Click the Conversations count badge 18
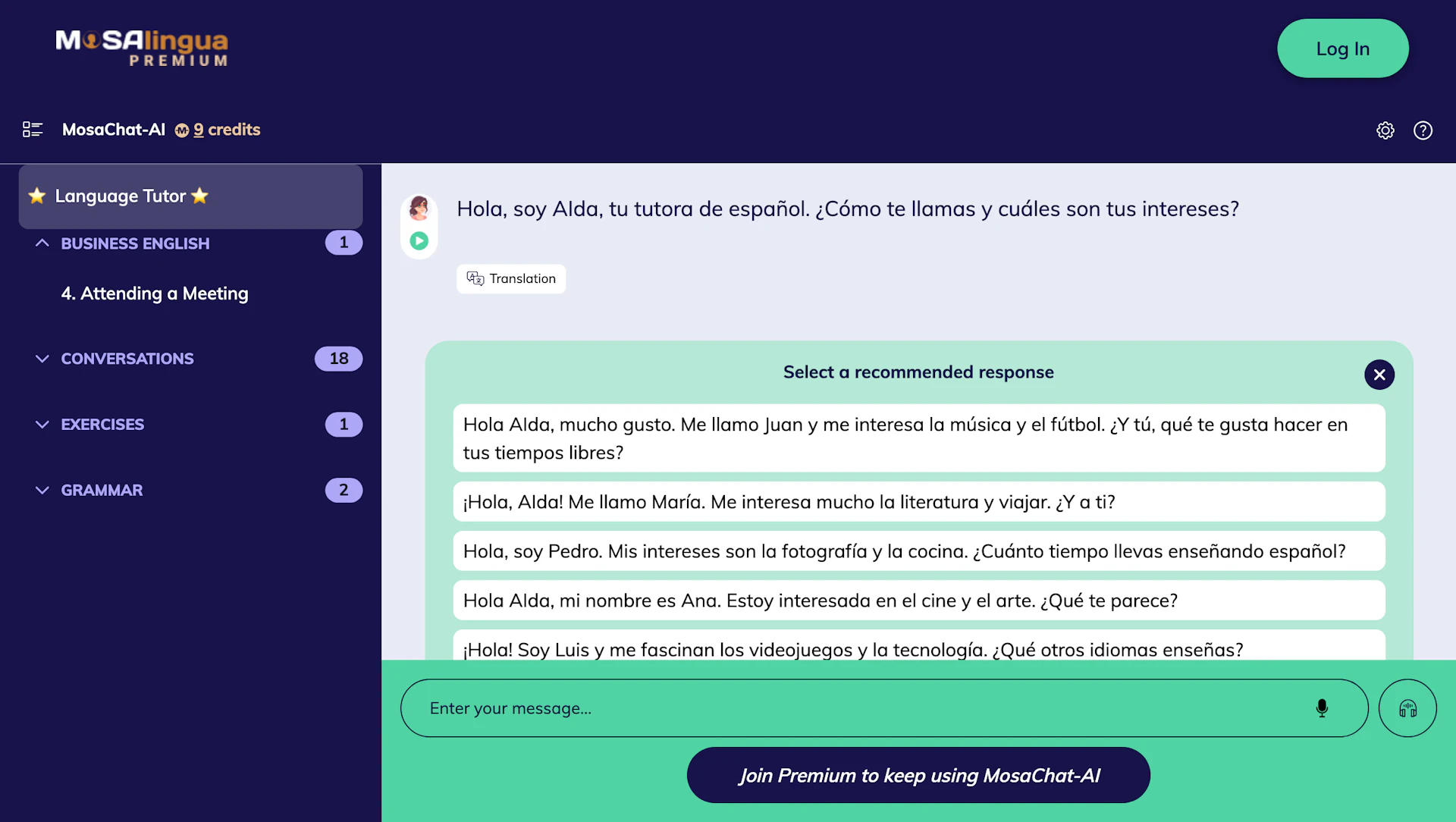This screenshot has height=822, width=1456. [x=339, y=359]
